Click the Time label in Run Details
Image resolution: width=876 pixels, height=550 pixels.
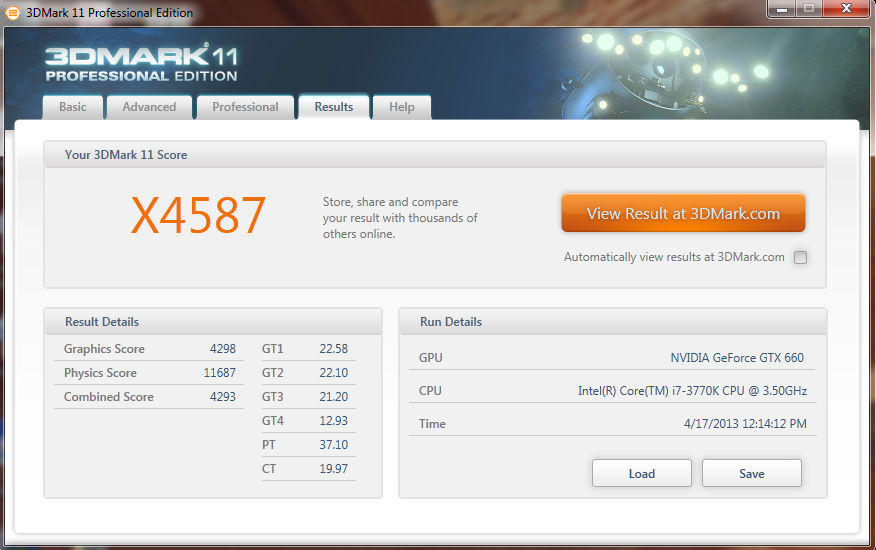pyautogui.click(x=432, y=424)
